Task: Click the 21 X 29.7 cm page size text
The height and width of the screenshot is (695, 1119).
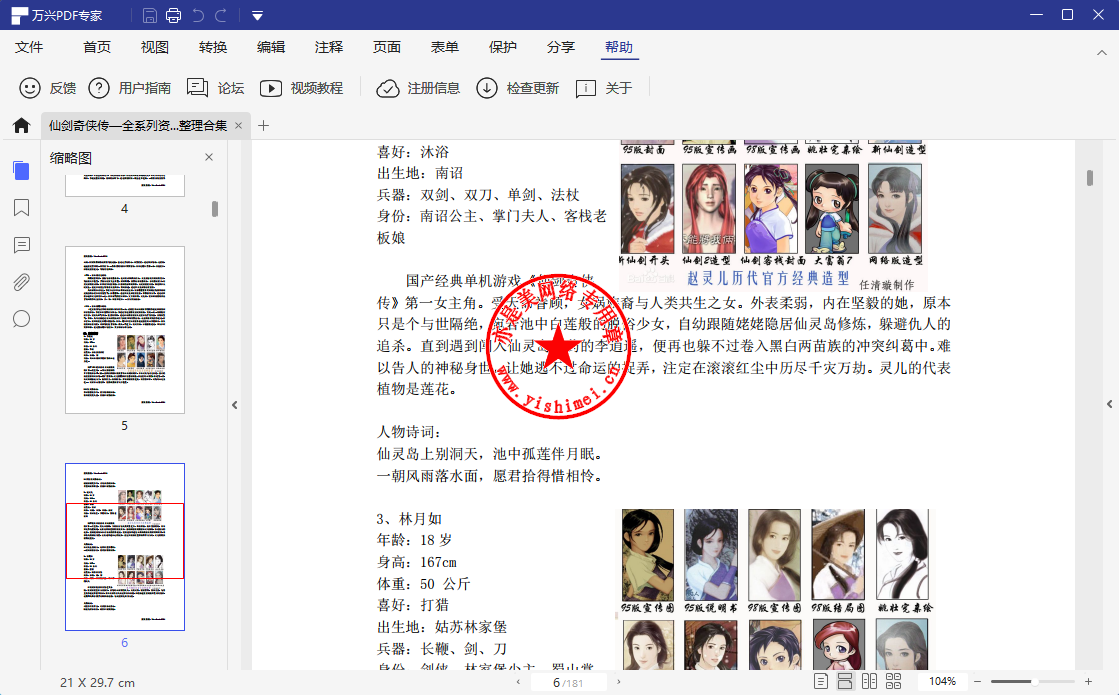Action: [x=98, y=683]
